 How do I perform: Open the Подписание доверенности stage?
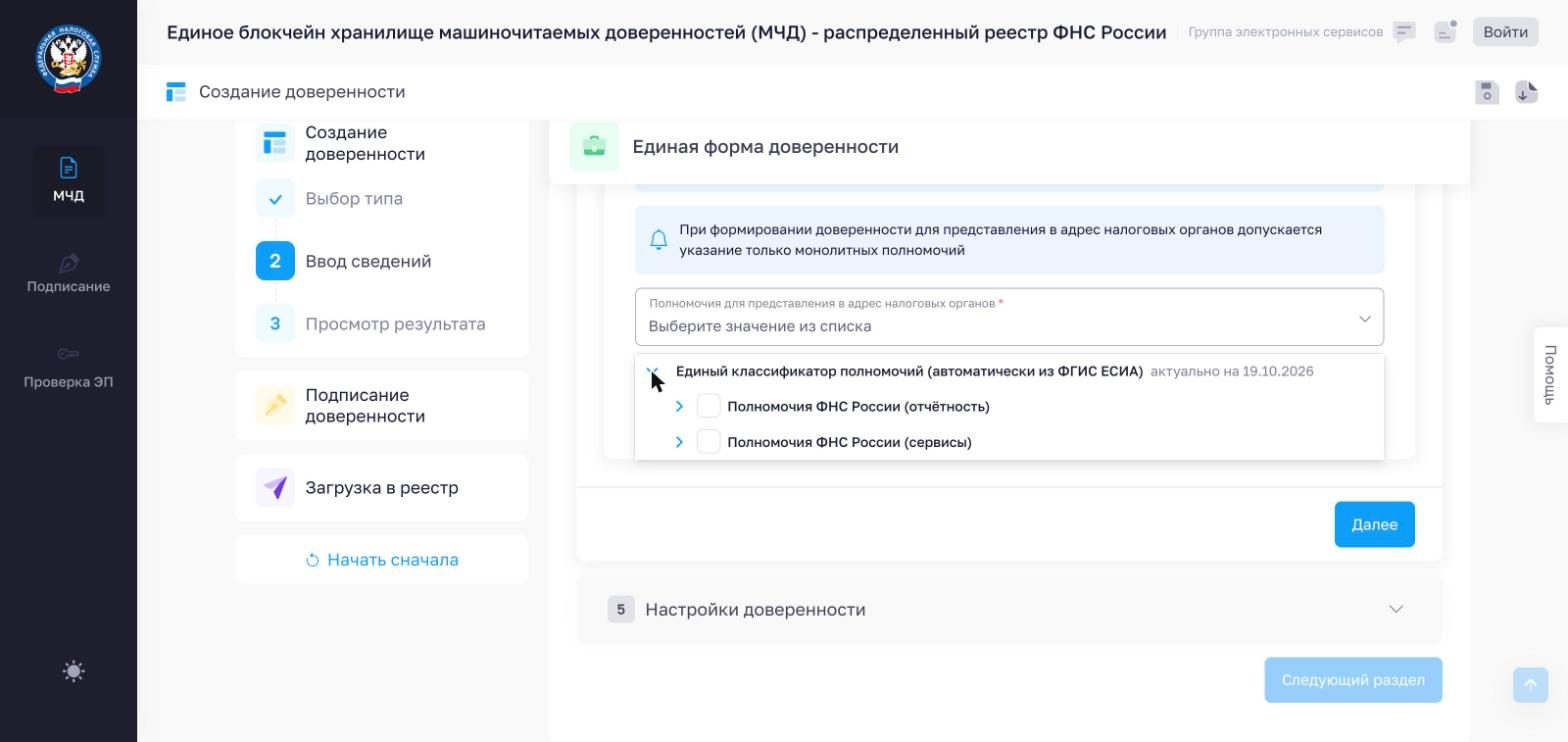[x=381, y=405]
